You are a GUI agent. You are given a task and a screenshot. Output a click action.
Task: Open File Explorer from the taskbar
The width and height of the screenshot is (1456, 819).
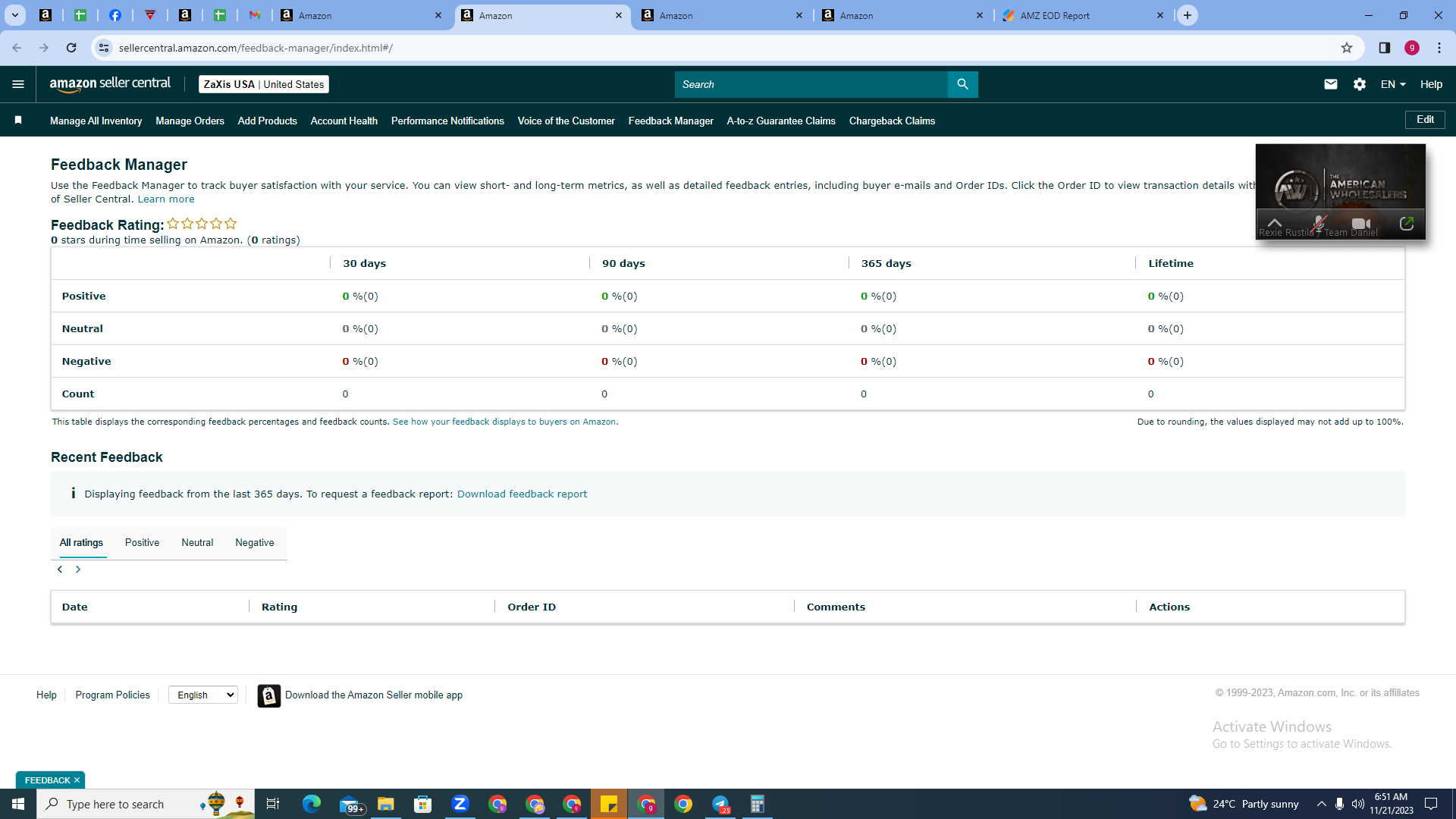pos(386,804)
